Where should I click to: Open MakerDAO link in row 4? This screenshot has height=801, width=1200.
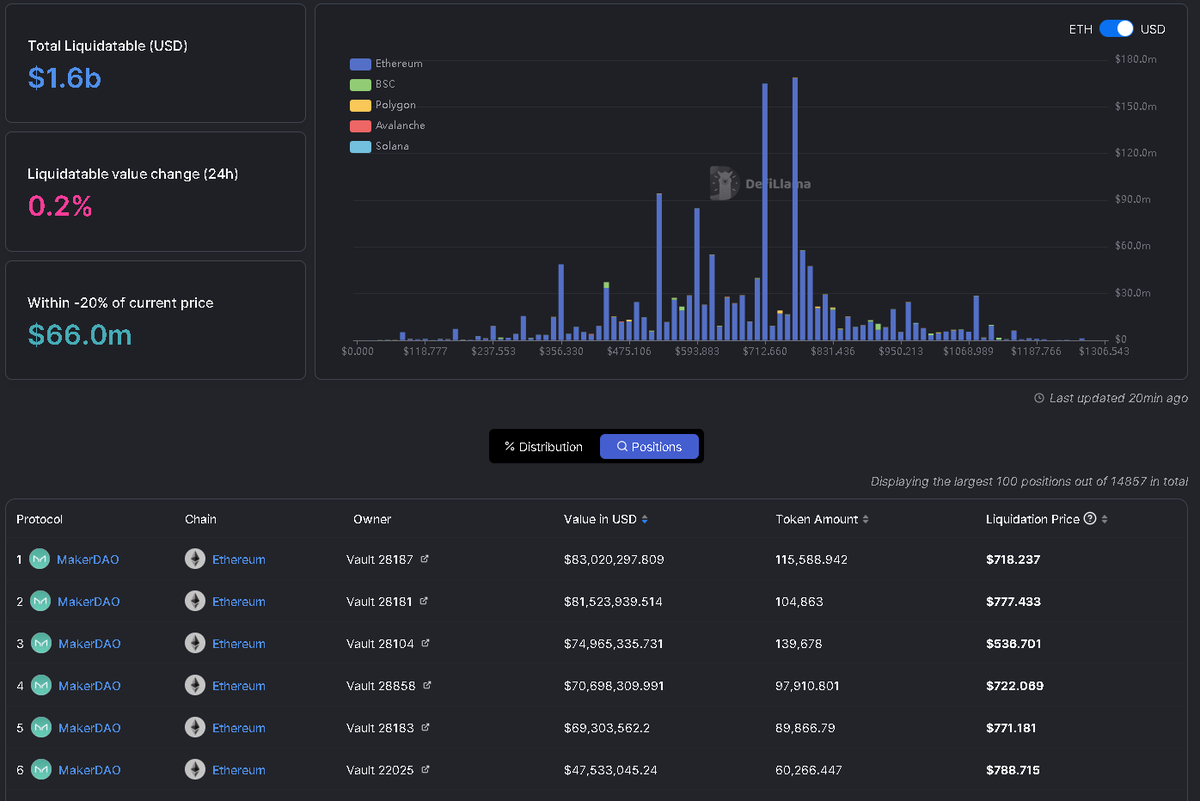pos(89,686)
